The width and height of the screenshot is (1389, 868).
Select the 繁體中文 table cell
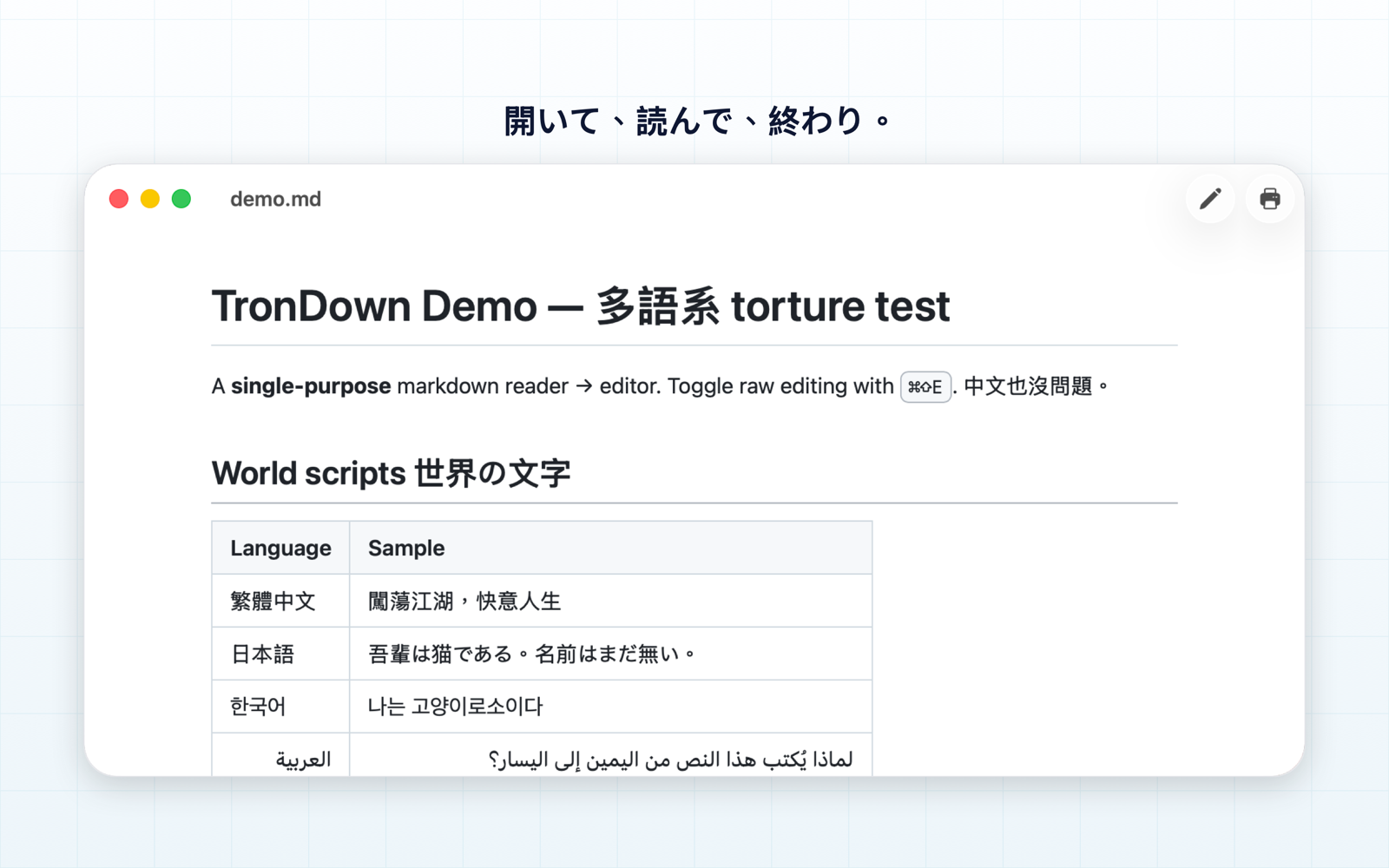tap(280, 601)
